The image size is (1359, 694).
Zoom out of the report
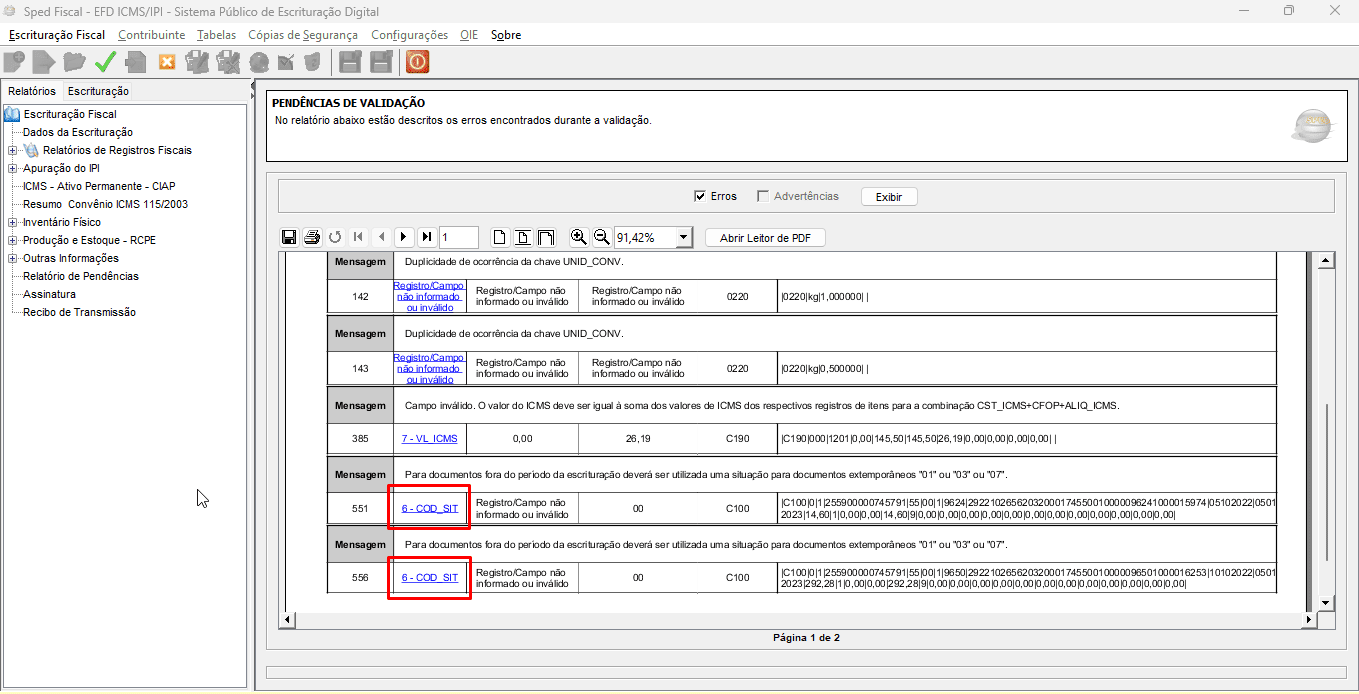pyautogui.click(x=601, y=237)
